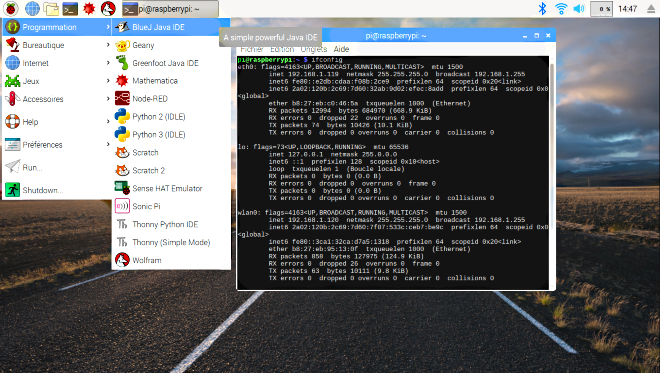The width and height of the screenshot is (660, 373).
Task: Click the eject icon in the tray
Action: click(651, 9)
